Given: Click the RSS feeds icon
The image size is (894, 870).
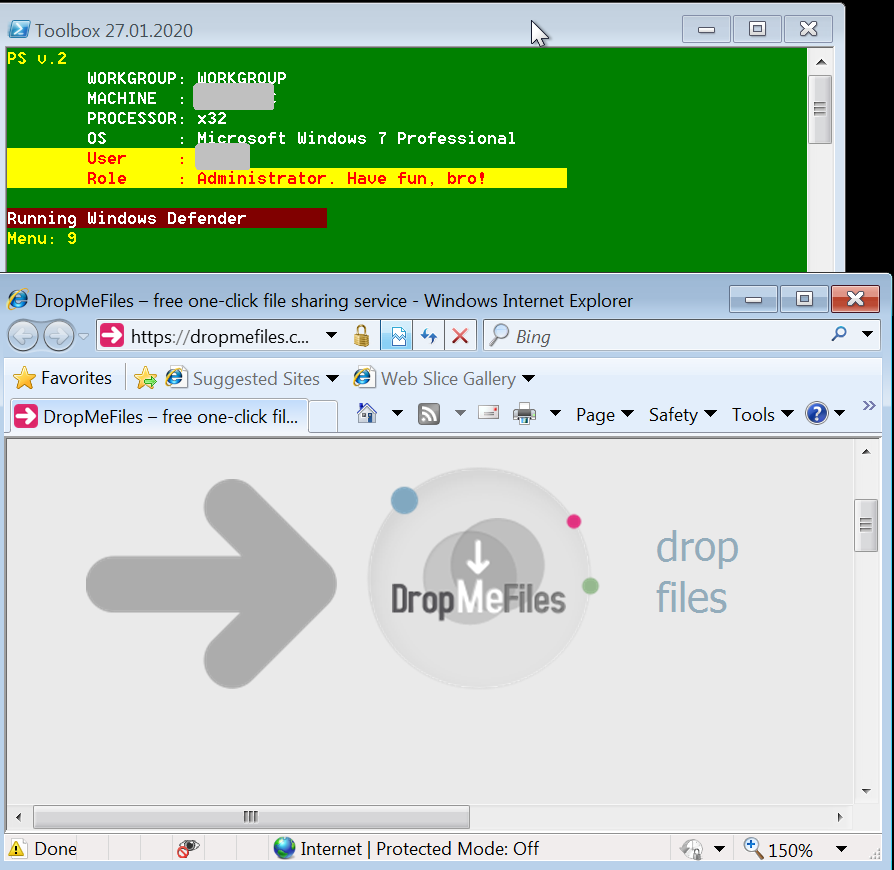Looking at the screenshot, I should (429, 414).
